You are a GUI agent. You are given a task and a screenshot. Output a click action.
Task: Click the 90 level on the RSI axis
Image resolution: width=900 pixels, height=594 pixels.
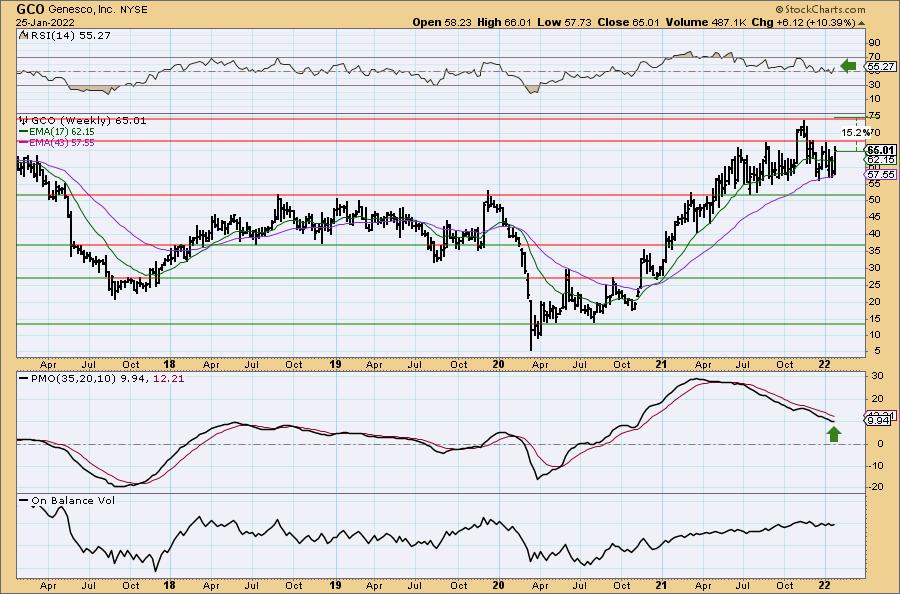point(874,43)
